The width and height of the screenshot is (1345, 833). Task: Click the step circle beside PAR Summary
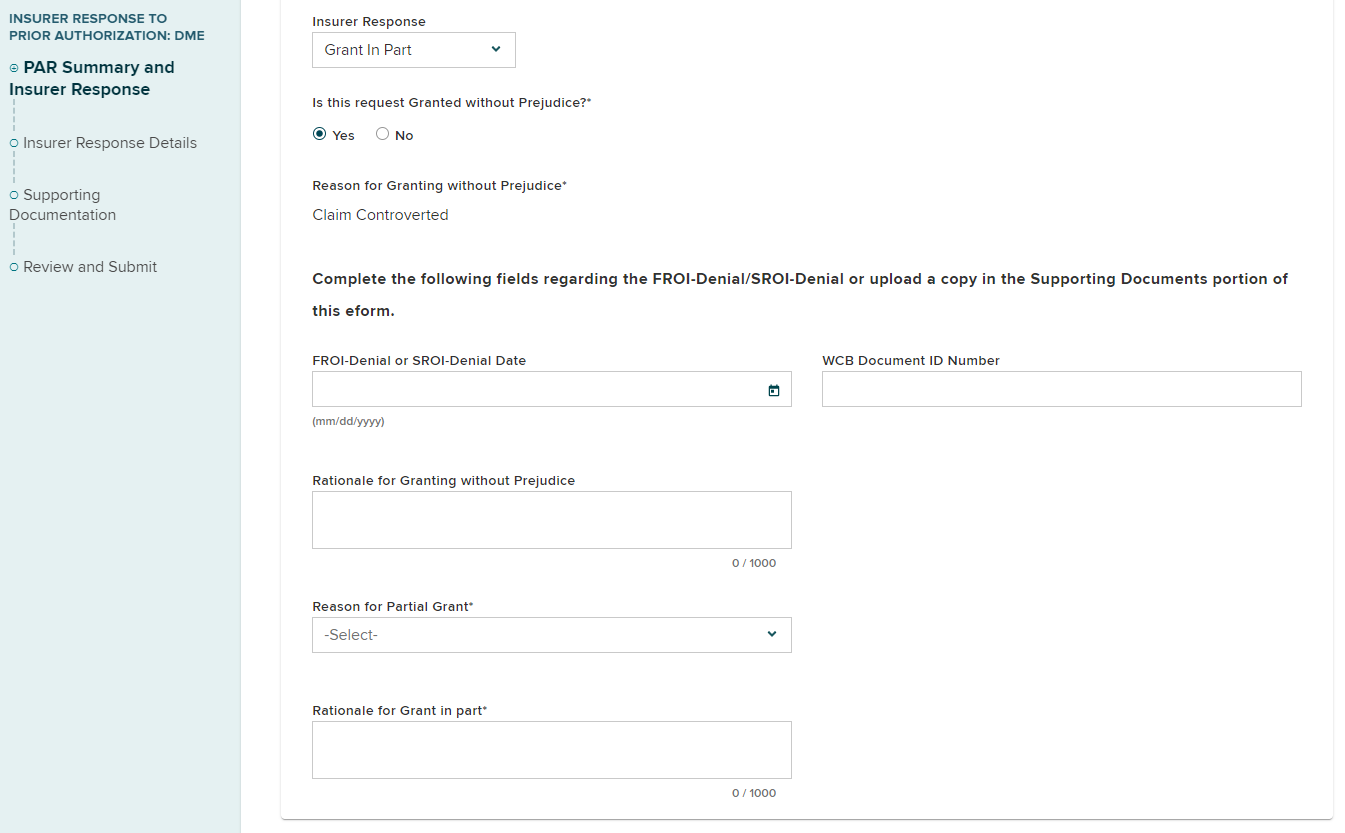(x=14, y=68)
